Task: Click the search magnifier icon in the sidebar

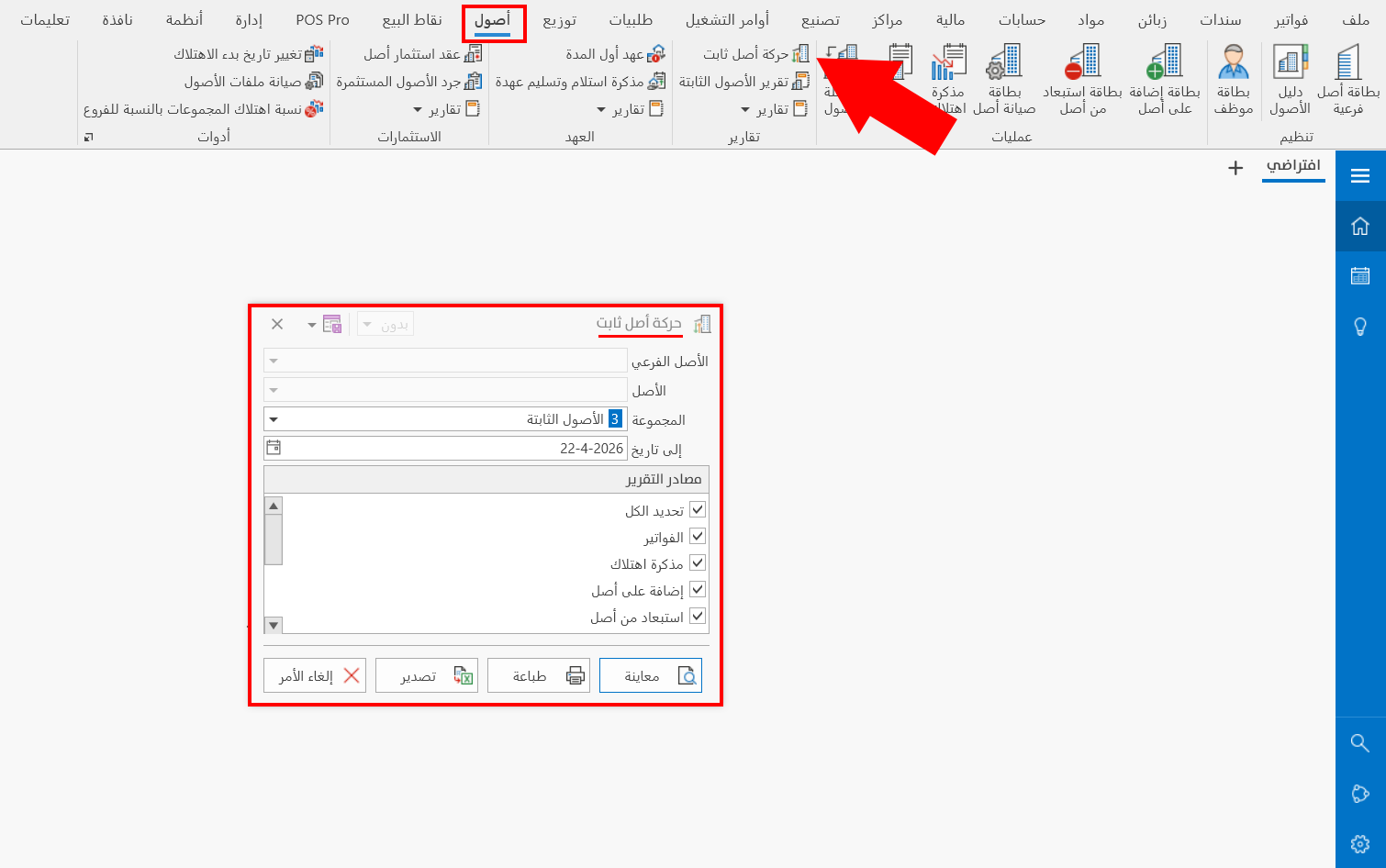Action: pos(1360,742)
